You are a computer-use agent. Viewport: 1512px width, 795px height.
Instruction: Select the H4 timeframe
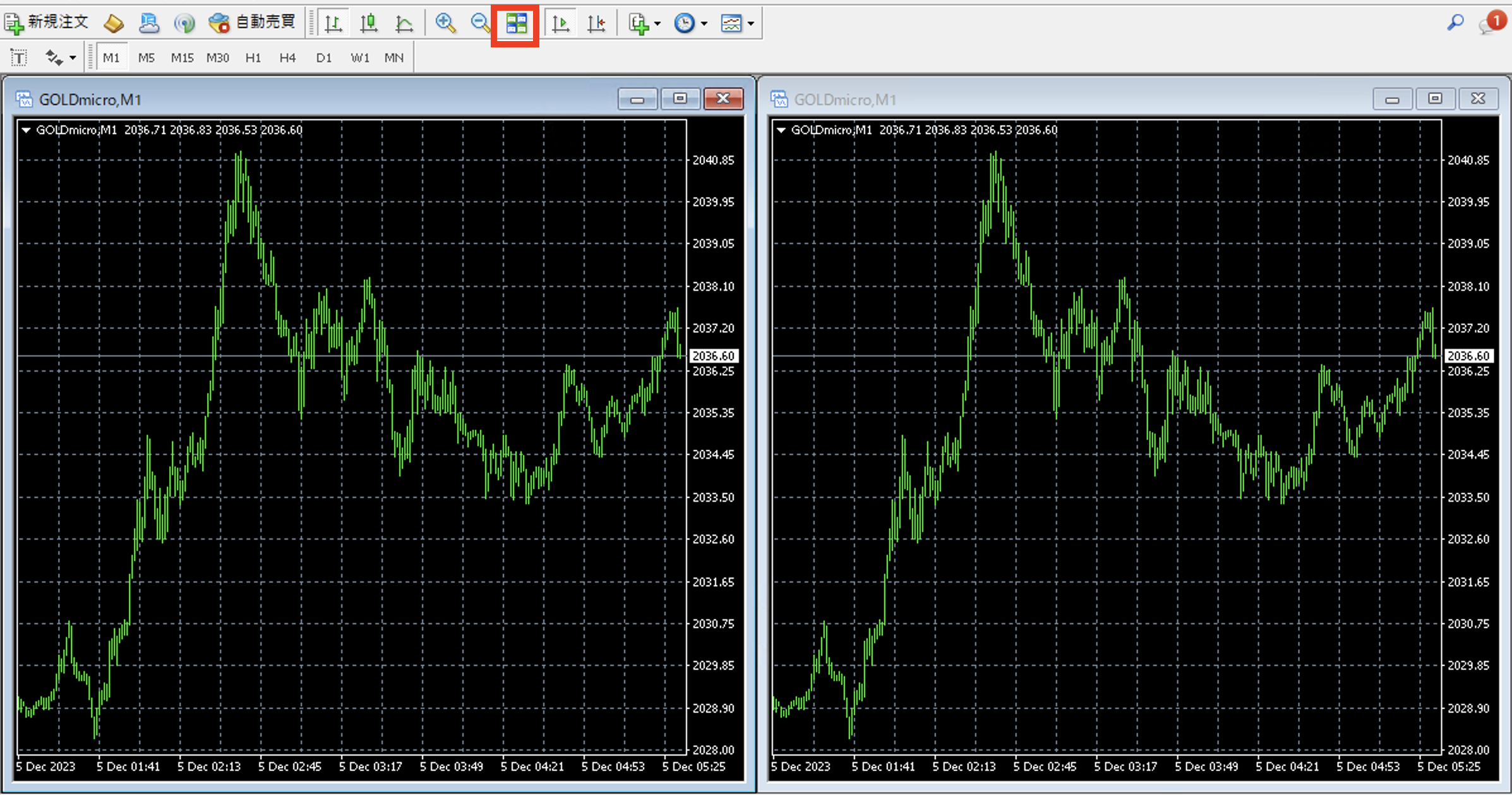(287, 58)
